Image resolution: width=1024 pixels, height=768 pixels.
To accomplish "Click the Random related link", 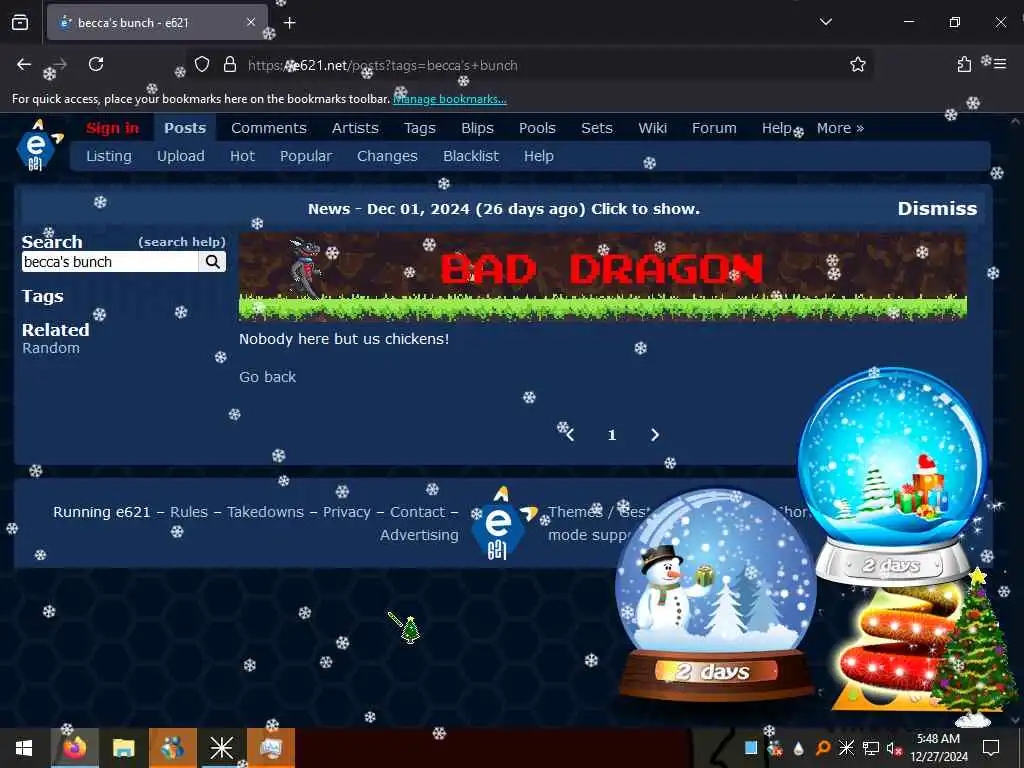I will tap(51, 348).
